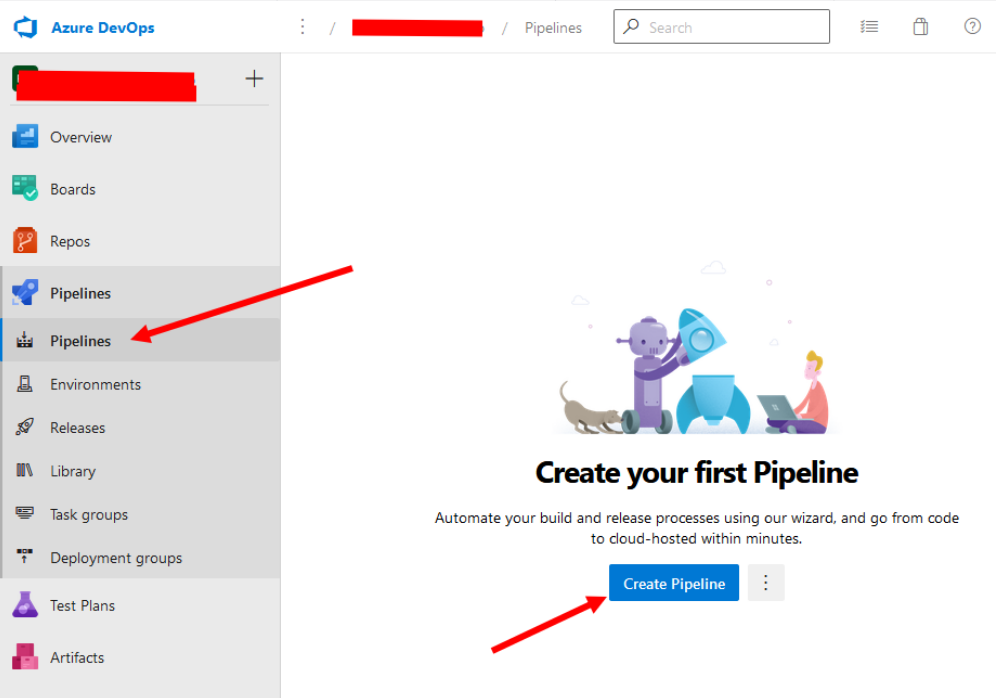Open the Overview section icon
996x698 pixels.
25,137
